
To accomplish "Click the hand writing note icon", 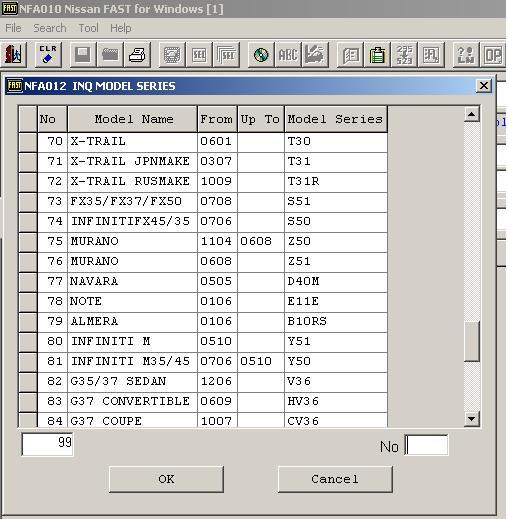I will [x=315, y=54].
